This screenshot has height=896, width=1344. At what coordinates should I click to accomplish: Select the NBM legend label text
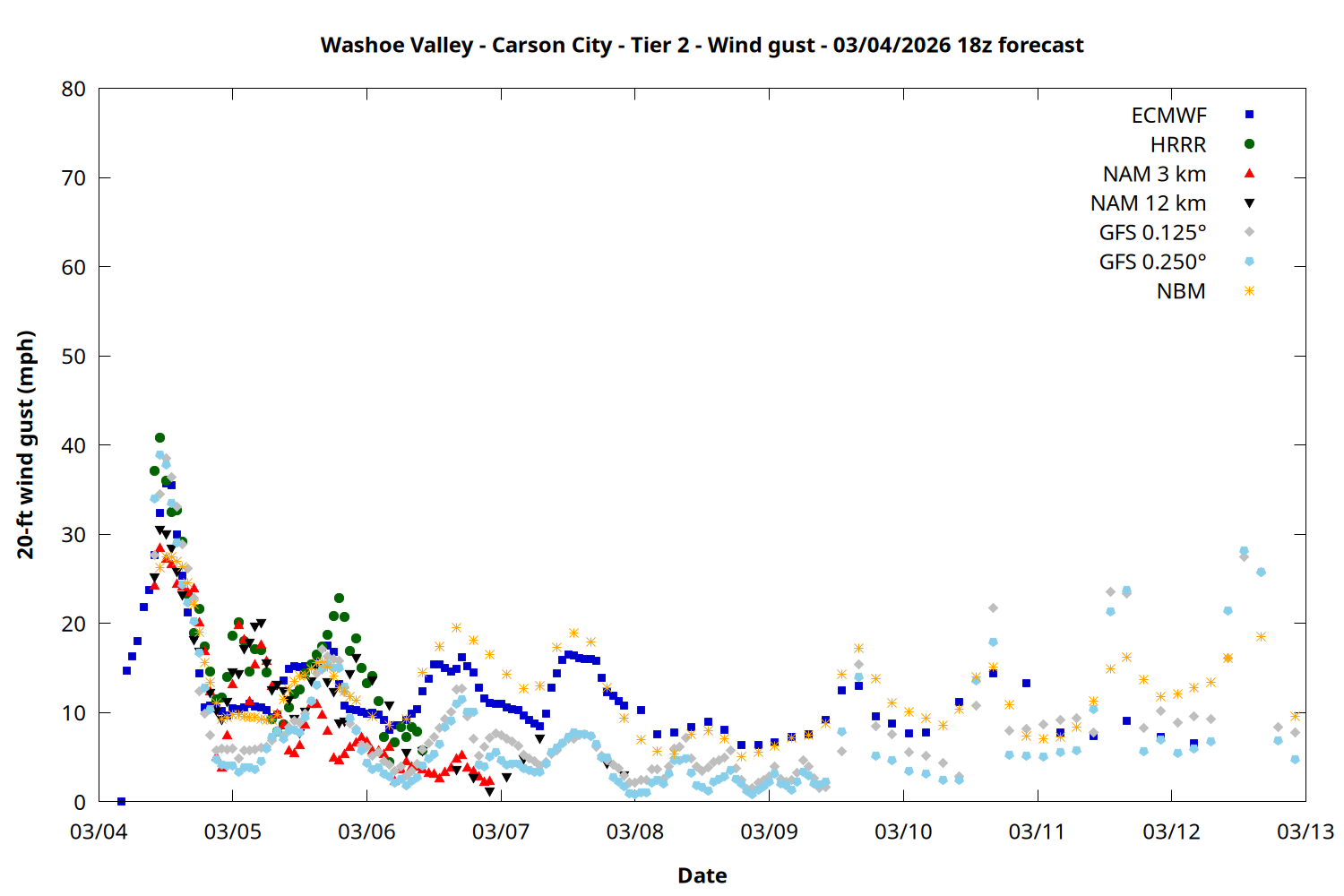point(1181,291)
